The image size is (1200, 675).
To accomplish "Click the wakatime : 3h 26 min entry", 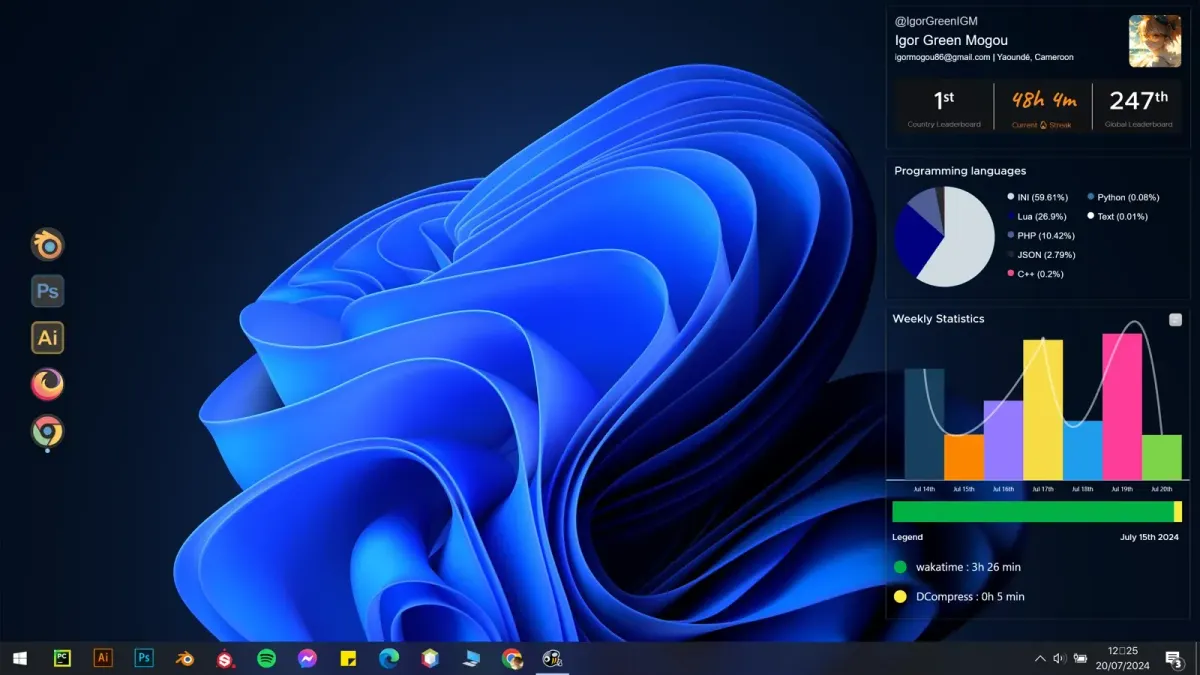I will [968, 567].
